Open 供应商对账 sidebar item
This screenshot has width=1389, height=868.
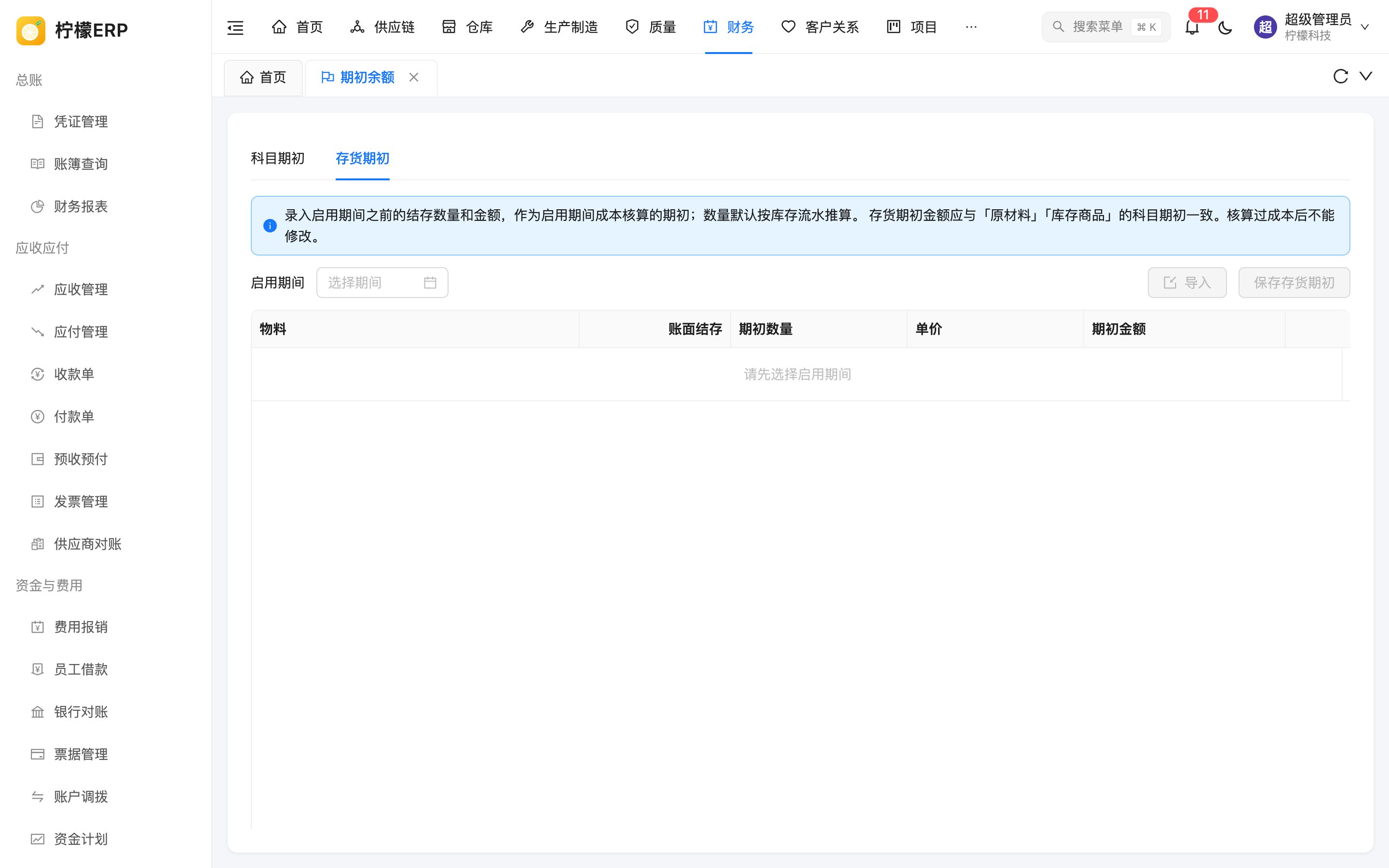point(106,544)
